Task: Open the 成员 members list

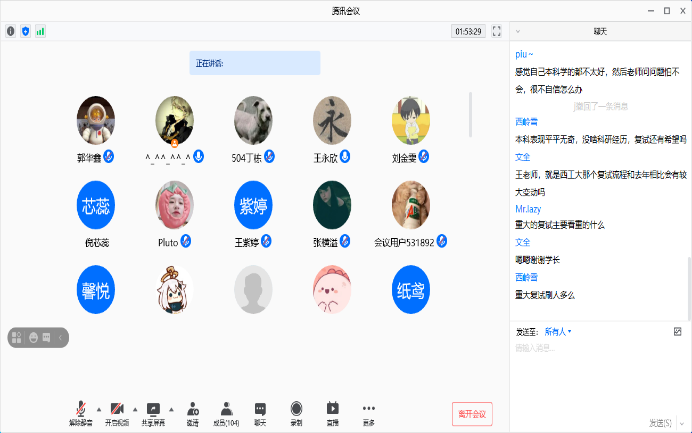Action: click(x=227, y=412)
